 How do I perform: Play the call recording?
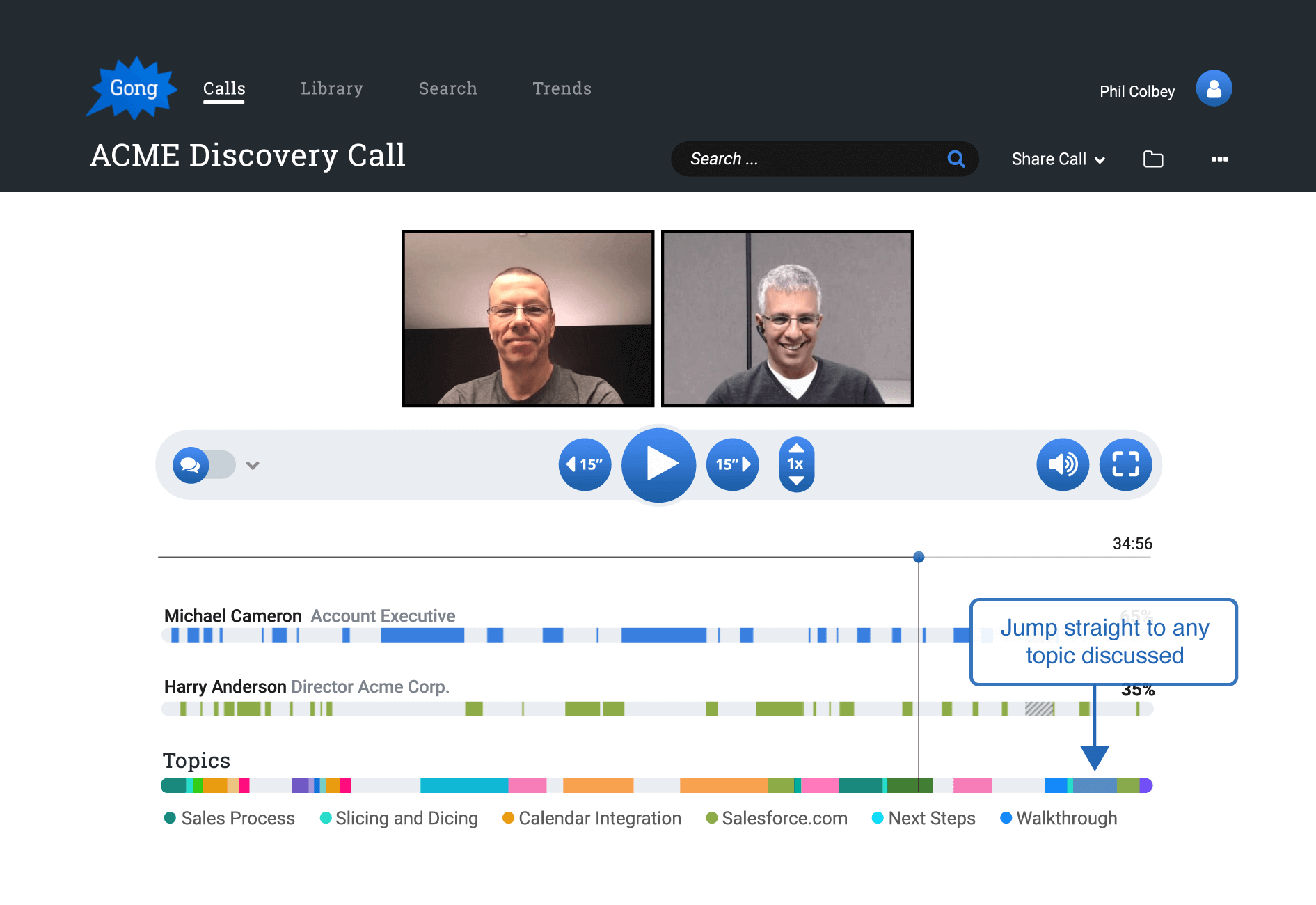(x=658, y=464)
